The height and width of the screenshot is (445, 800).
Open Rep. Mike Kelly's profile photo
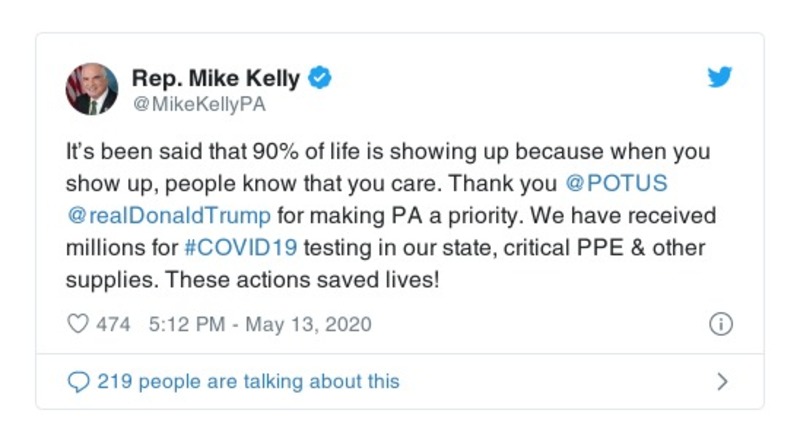coord(92,89)
